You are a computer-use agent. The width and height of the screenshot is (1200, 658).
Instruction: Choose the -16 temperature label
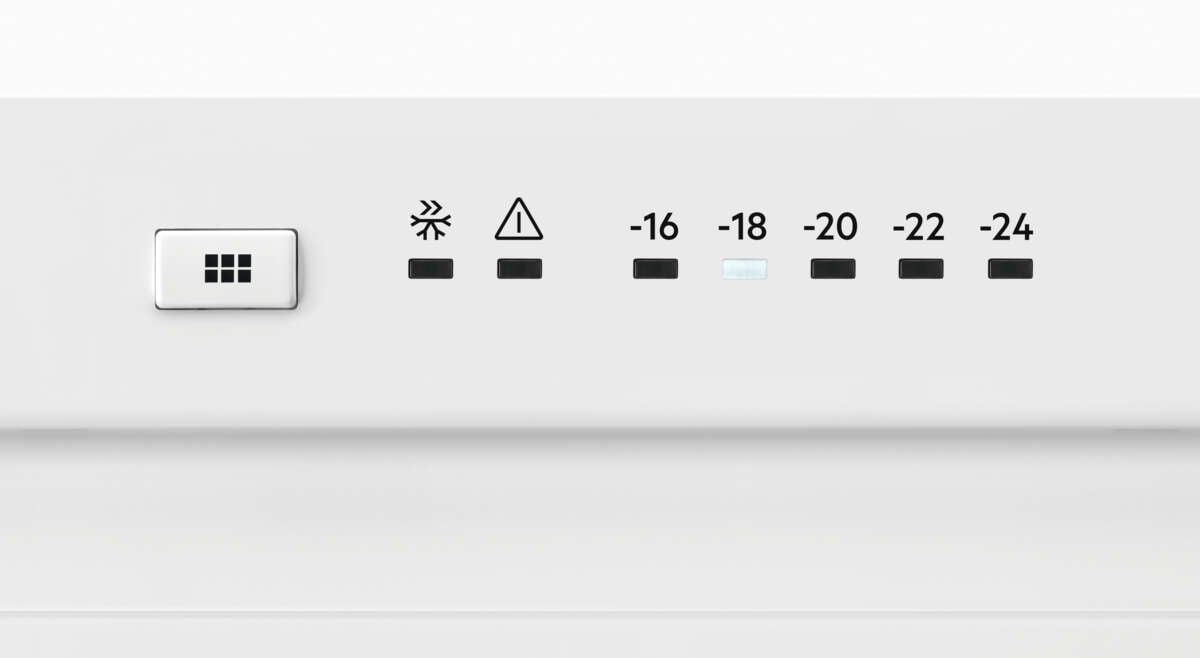tap(655, 228)
